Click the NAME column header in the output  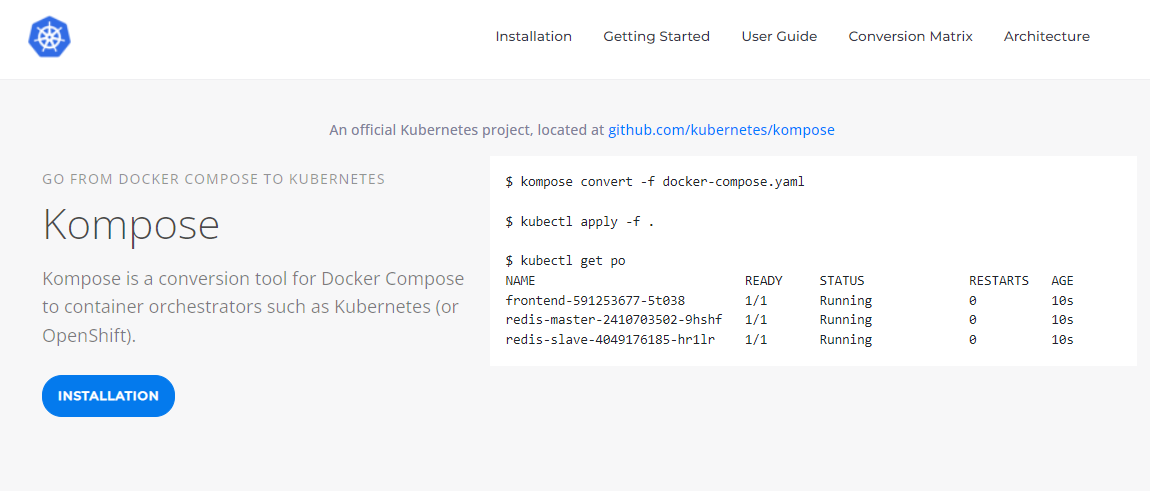(520, 280)
